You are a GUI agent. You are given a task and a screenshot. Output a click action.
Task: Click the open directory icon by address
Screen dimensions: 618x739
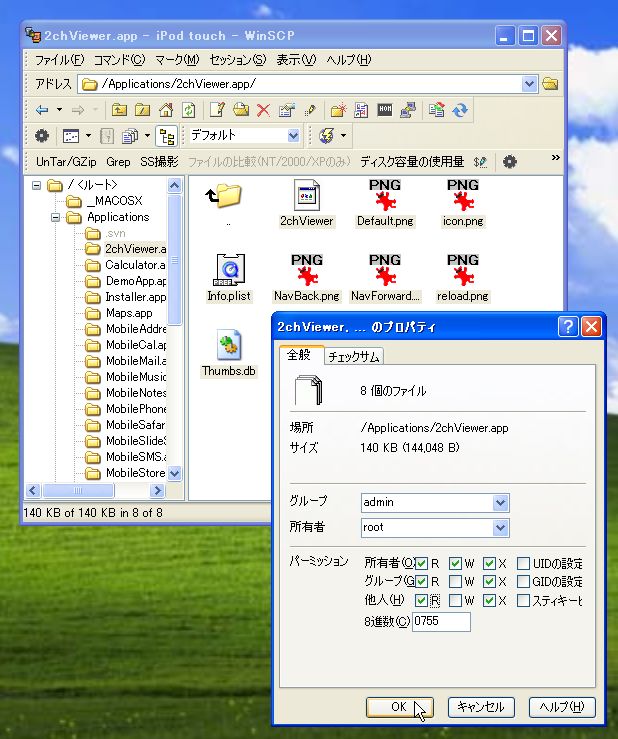(550, 84)
